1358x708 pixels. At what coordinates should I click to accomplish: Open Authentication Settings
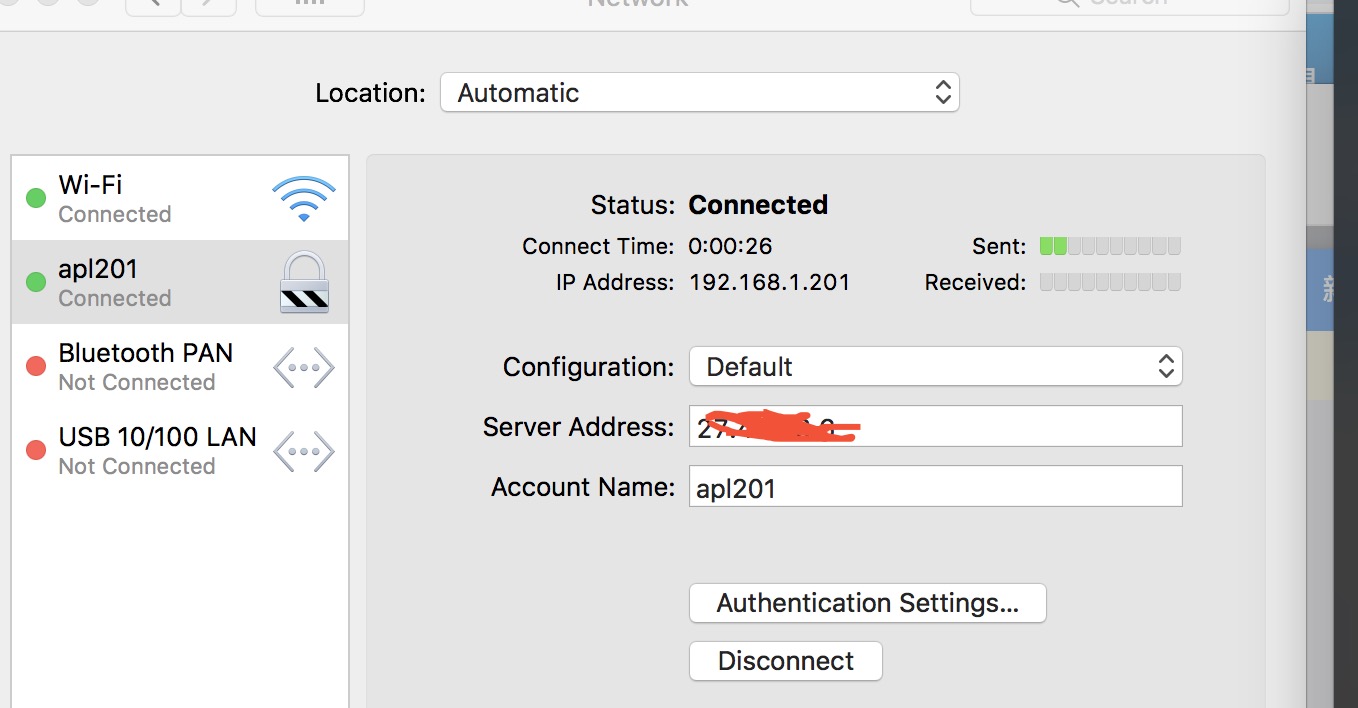pyautogui.click(x=867, y=603)
